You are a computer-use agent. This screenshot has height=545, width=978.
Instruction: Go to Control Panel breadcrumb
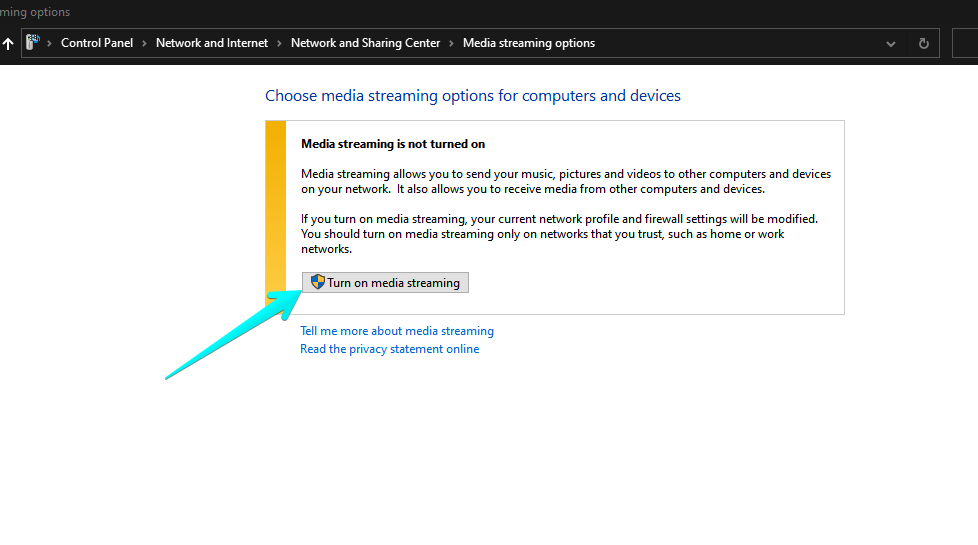pyautogui.click(x=96, y=43)
